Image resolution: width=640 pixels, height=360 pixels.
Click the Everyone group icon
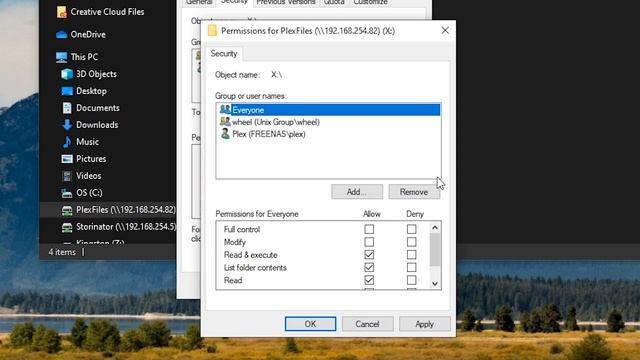(x=225, y=109)
